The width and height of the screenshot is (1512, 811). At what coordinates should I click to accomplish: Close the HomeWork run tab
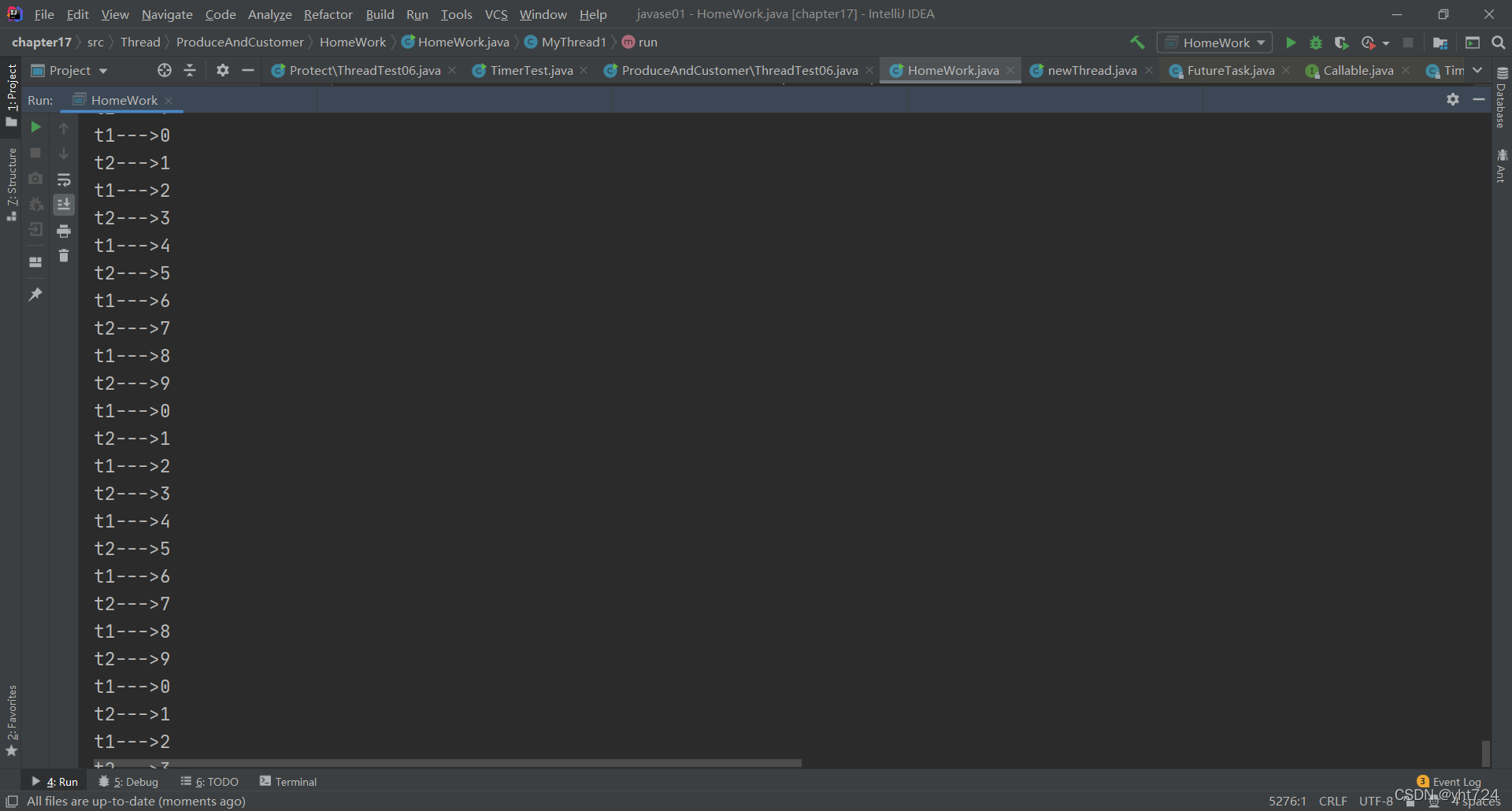(169, 101)
